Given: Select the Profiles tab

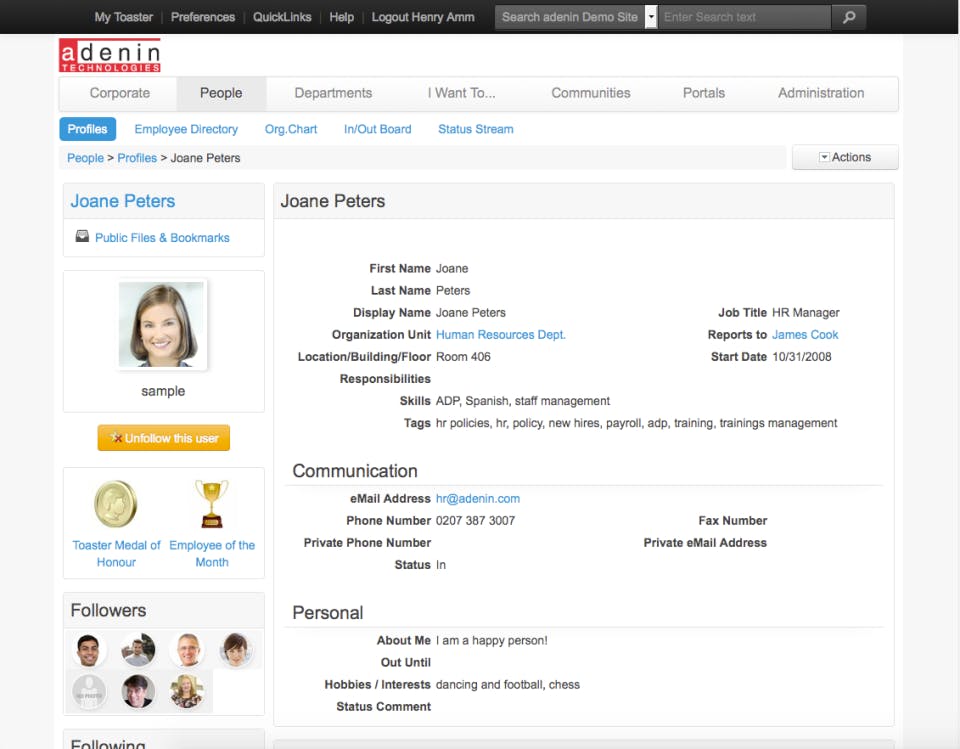Looking at the screenshot, I should pos(88,129).
